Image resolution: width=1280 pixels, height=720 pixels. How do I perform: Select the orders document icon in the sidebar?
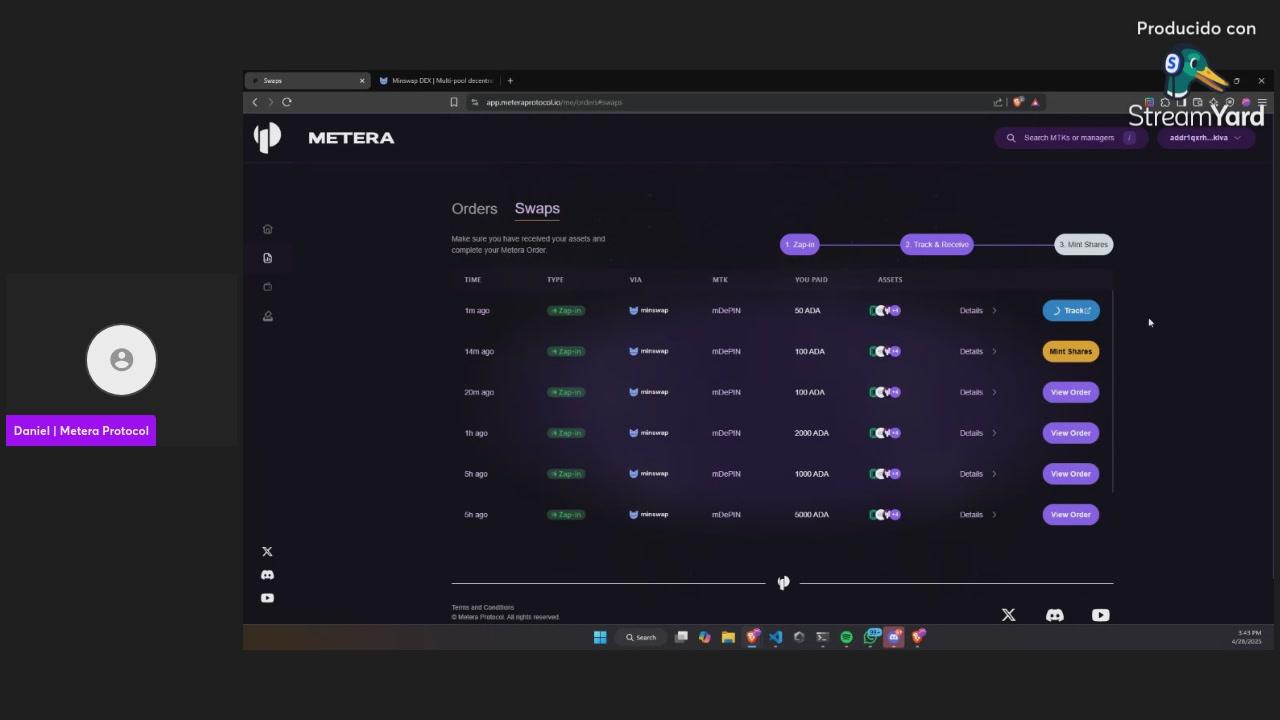point(267,258)
